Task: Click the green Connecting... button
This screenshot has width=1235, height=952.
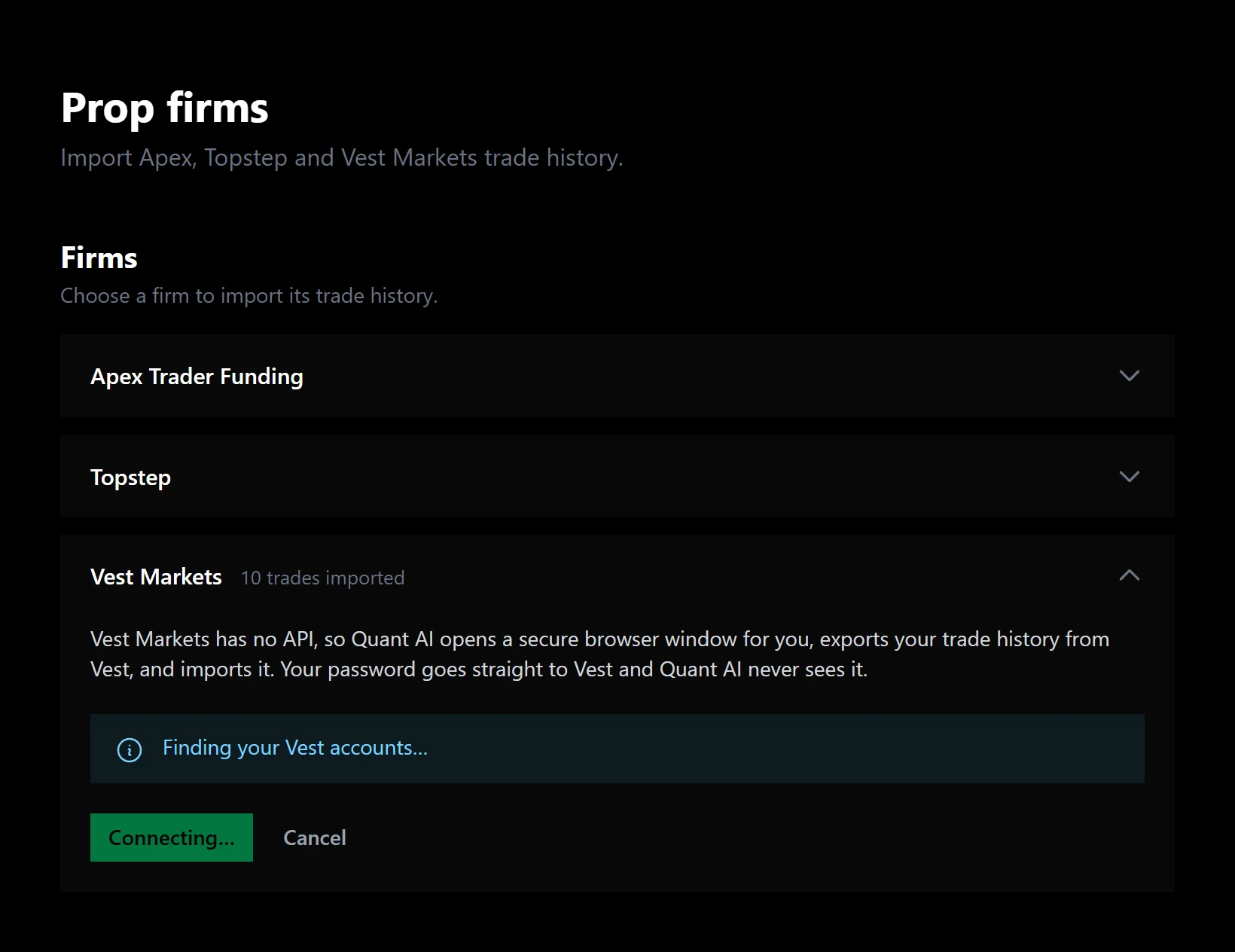Action: tap(172, 838)
